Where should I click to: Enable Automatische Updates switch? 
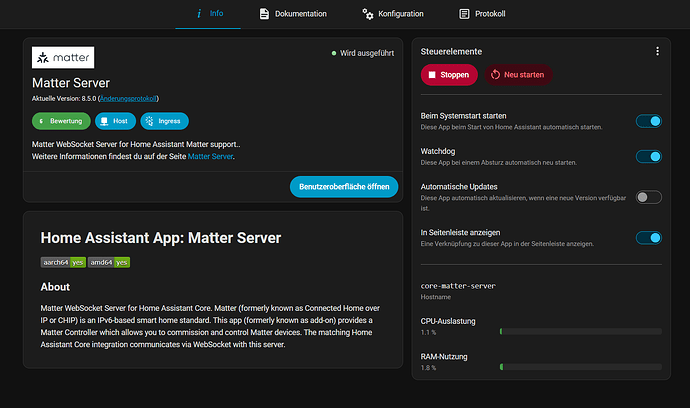point(649,197)
